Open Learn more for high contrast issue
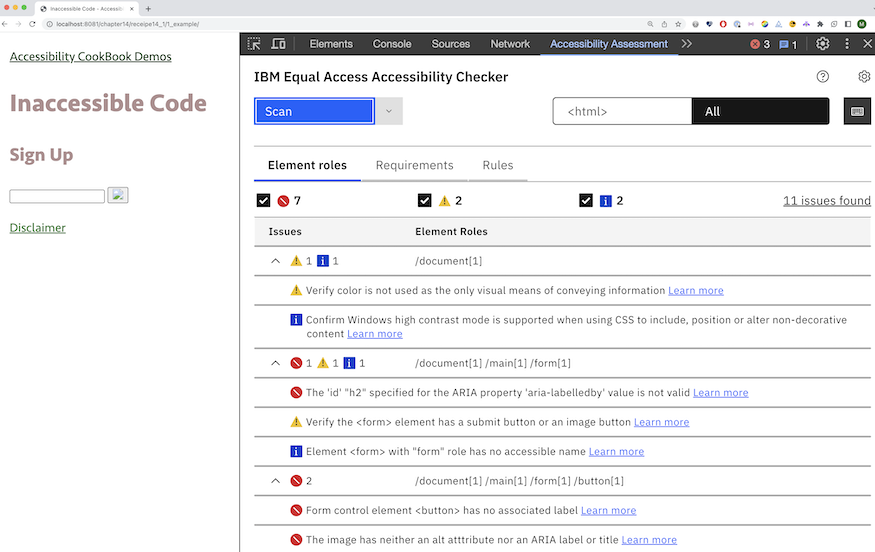 click(x=374, y=334)
